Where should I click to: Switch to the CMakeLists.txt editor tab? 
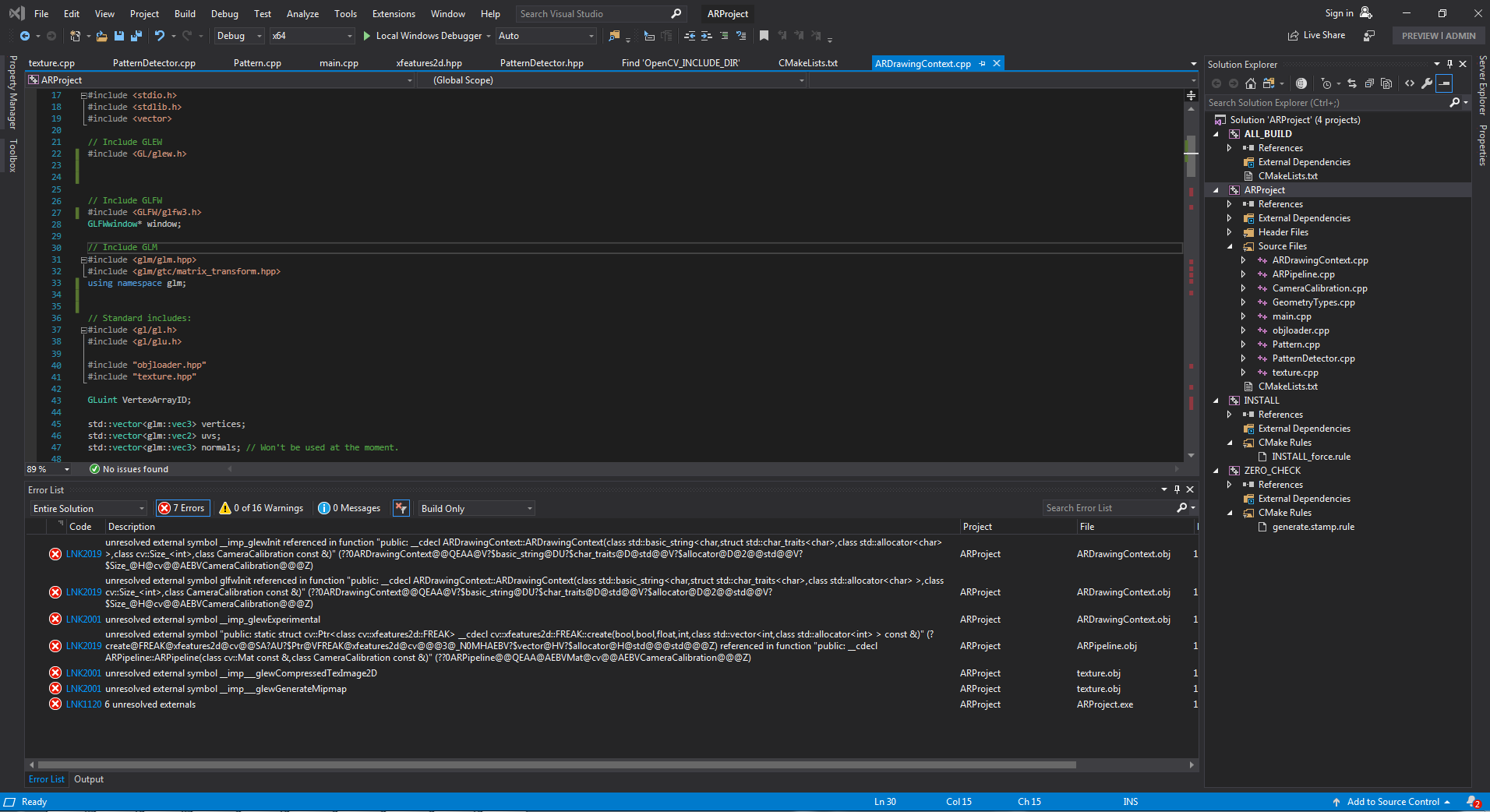808,63
